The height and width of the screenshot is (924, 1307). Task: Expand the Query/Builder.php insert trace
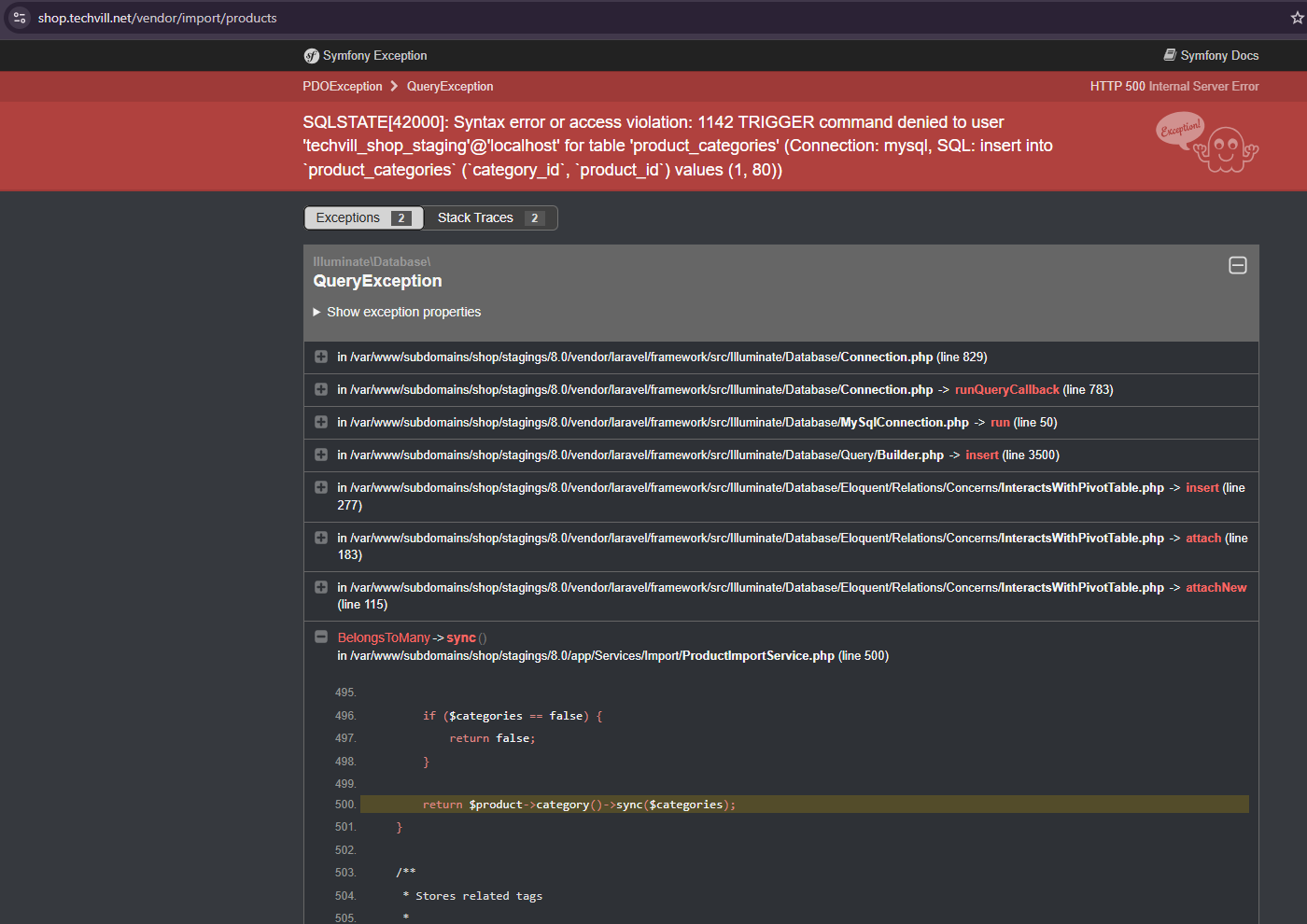coord(321,455)
